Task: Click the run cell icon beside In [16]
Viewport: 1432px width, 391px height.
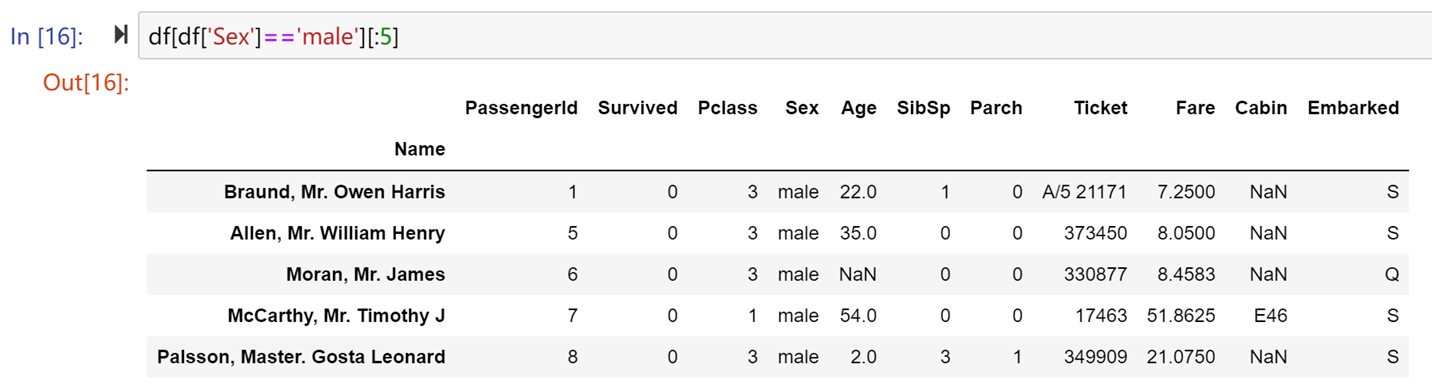Action: pos(121,35)
